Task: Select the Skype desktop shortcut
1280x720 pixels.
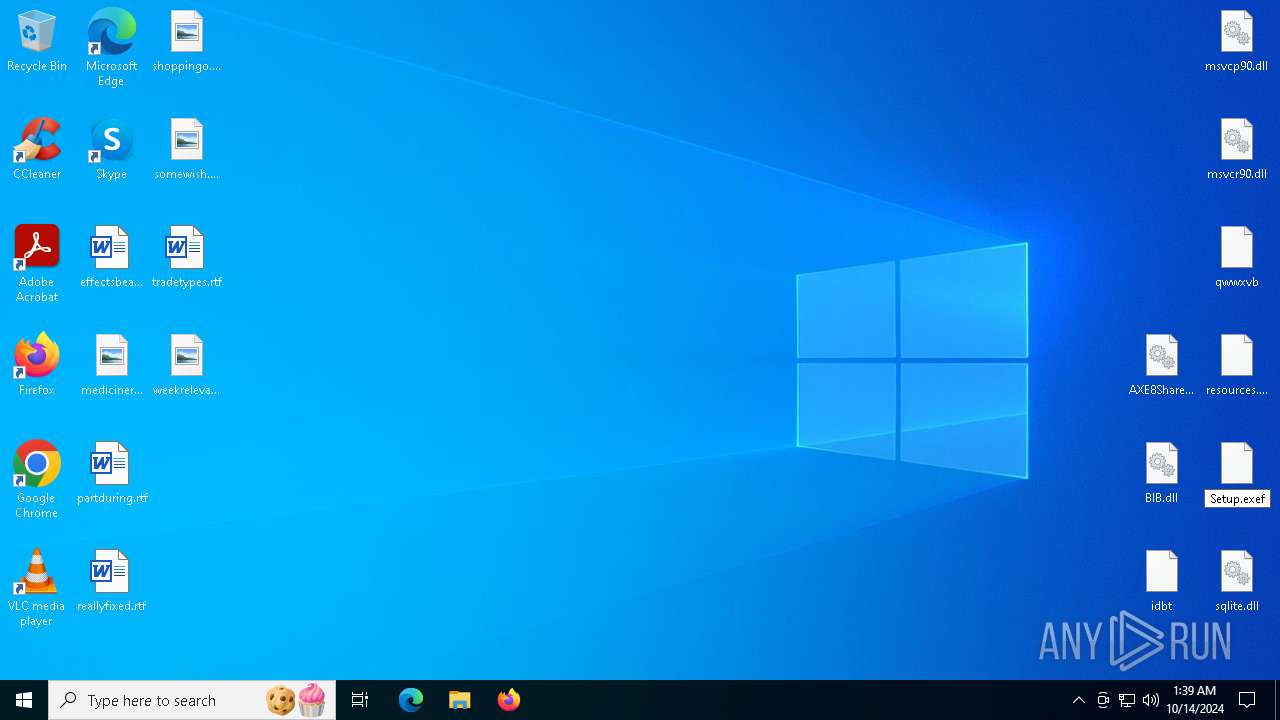Action: (111, 150)
